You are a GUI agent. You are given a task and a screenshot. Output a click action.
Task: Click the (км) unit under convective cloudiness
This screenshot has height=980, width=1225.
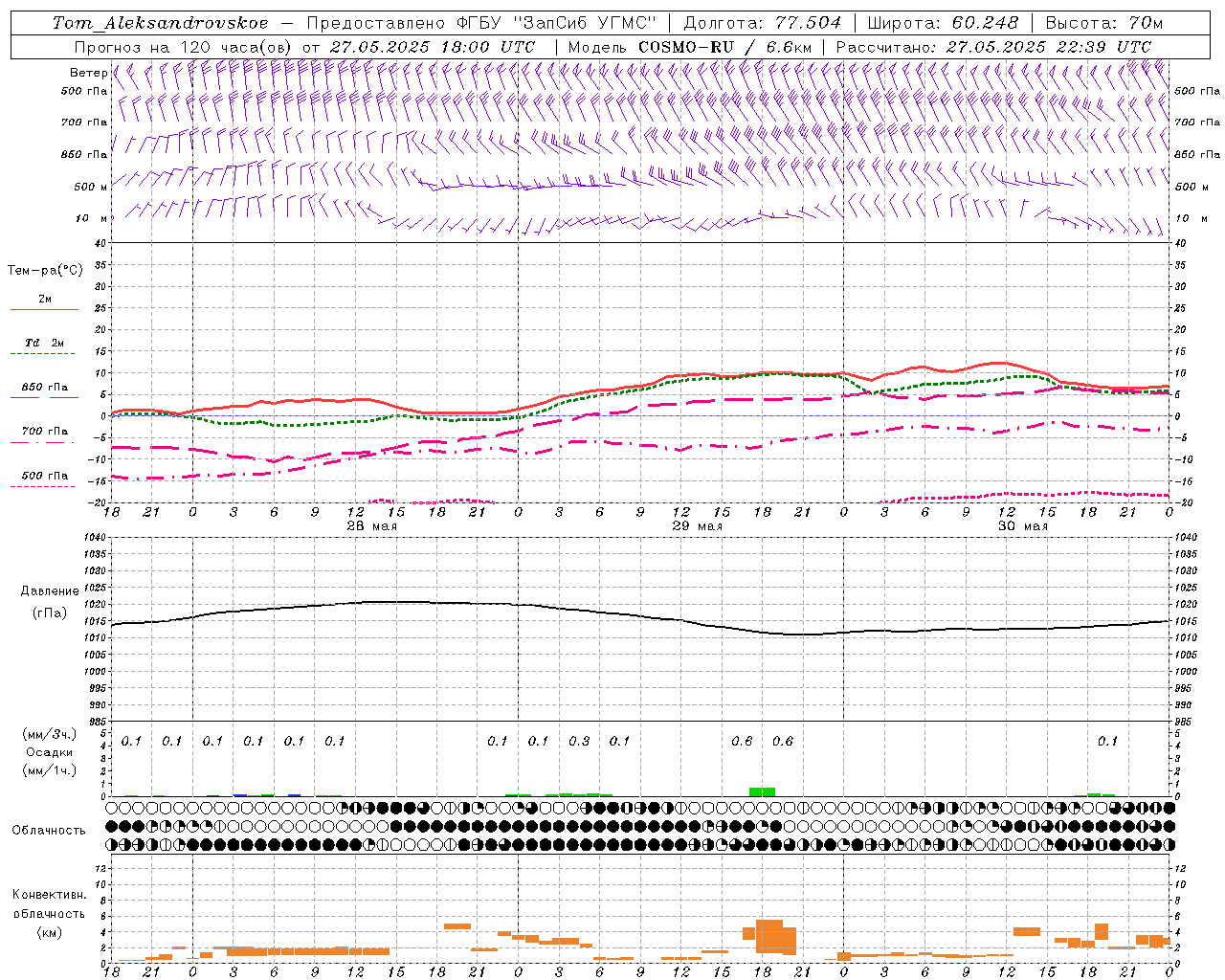[x=49, y=932]
